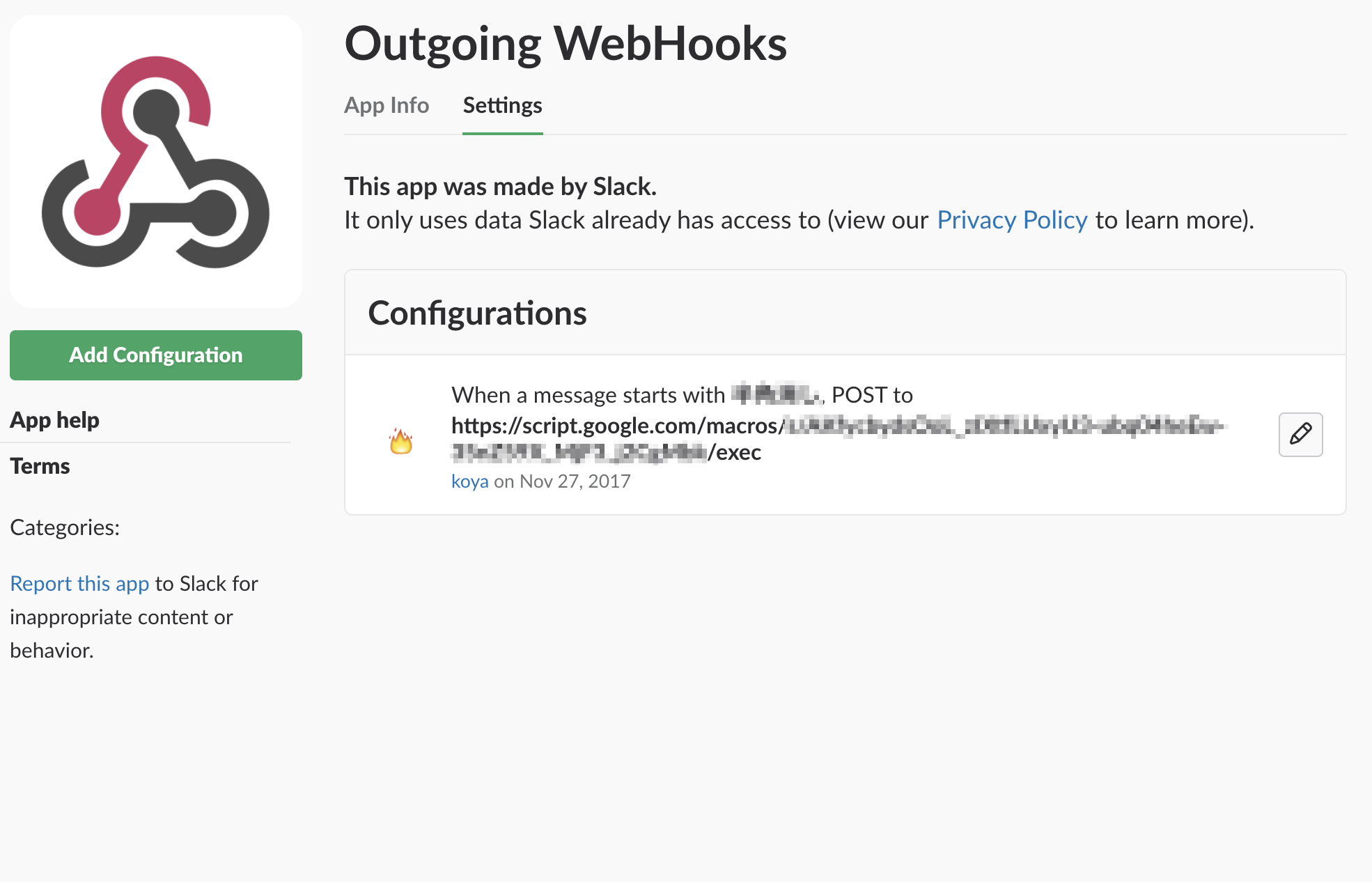Screen dimensions: 1372x882
Task: Click 'When a message starts with' text
Action: (588, 395)
